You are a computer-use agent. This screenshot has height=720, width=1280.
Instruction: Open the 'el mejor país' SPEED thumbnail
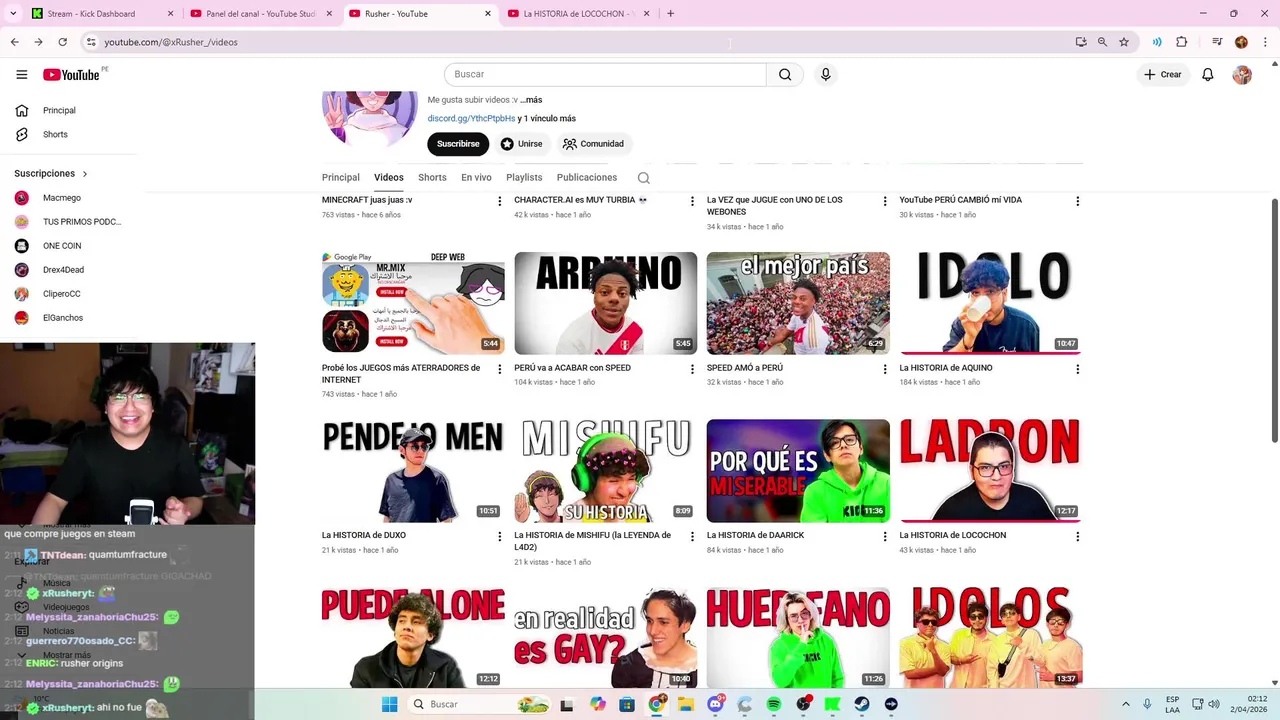pos(798,303)
